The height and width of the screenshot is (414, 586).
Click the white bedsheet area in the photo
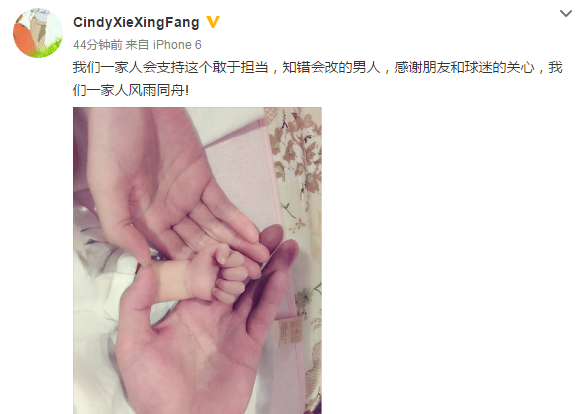tap(93, 336)
